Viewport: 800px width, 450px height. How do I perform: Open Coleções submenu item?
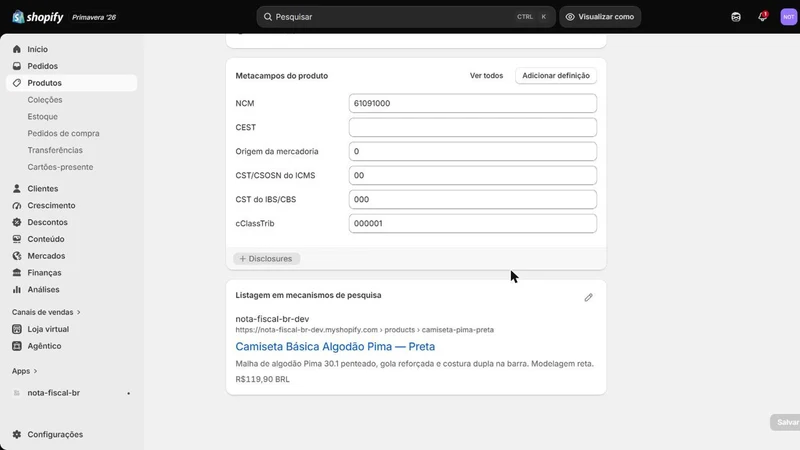point(45,99)
